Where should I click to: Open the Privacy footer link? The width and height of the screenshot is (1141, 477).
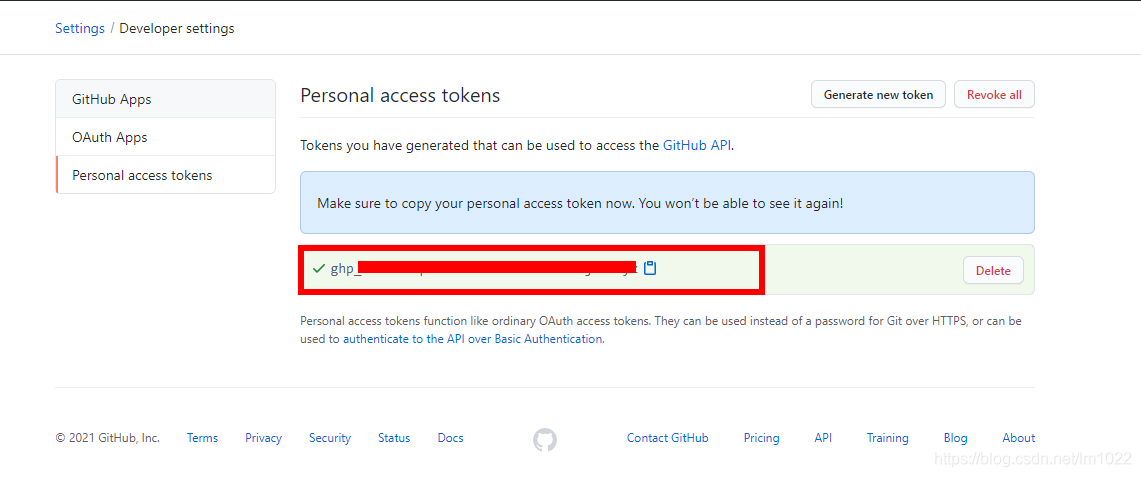(263, 438)
